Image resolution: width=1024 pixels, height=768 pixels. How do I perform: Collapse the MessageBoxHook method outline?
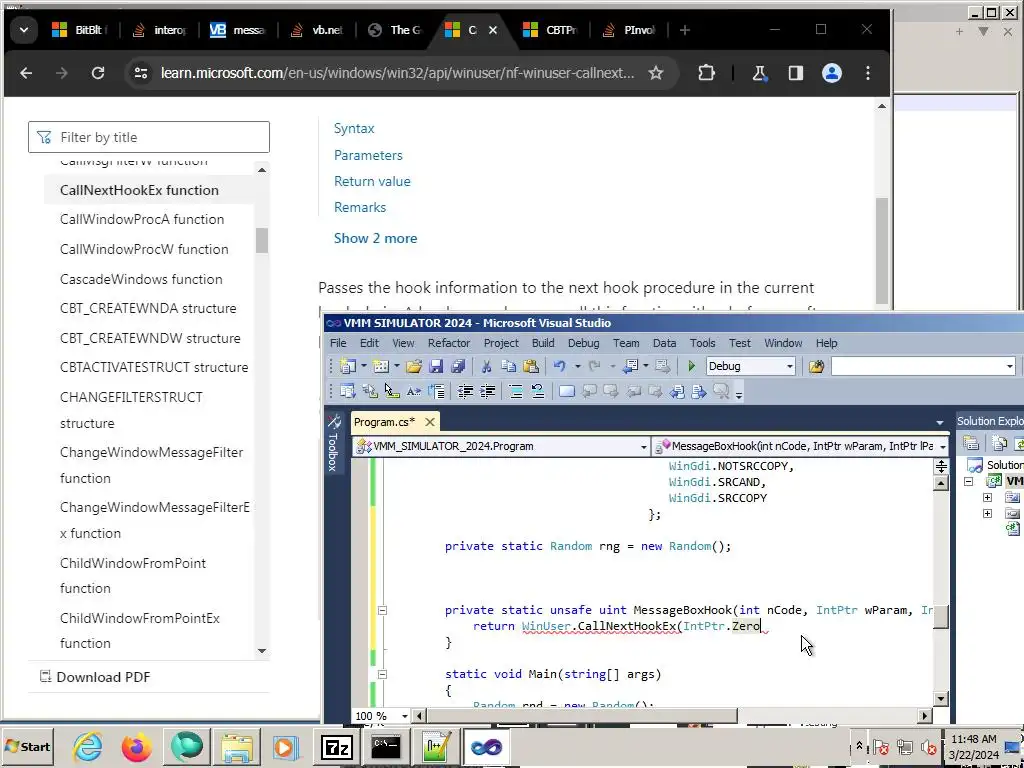pyautogui.click(x=383, y=610)
